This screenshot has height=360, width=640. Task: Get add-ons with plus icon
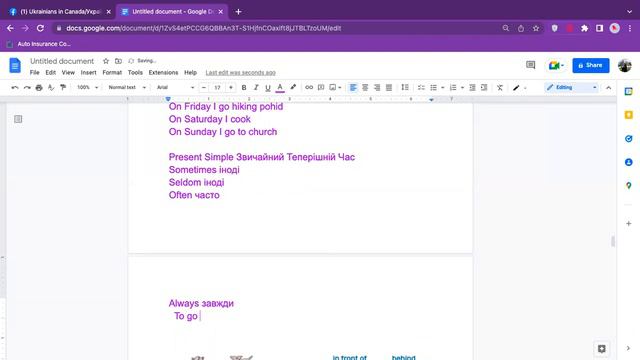629,224
